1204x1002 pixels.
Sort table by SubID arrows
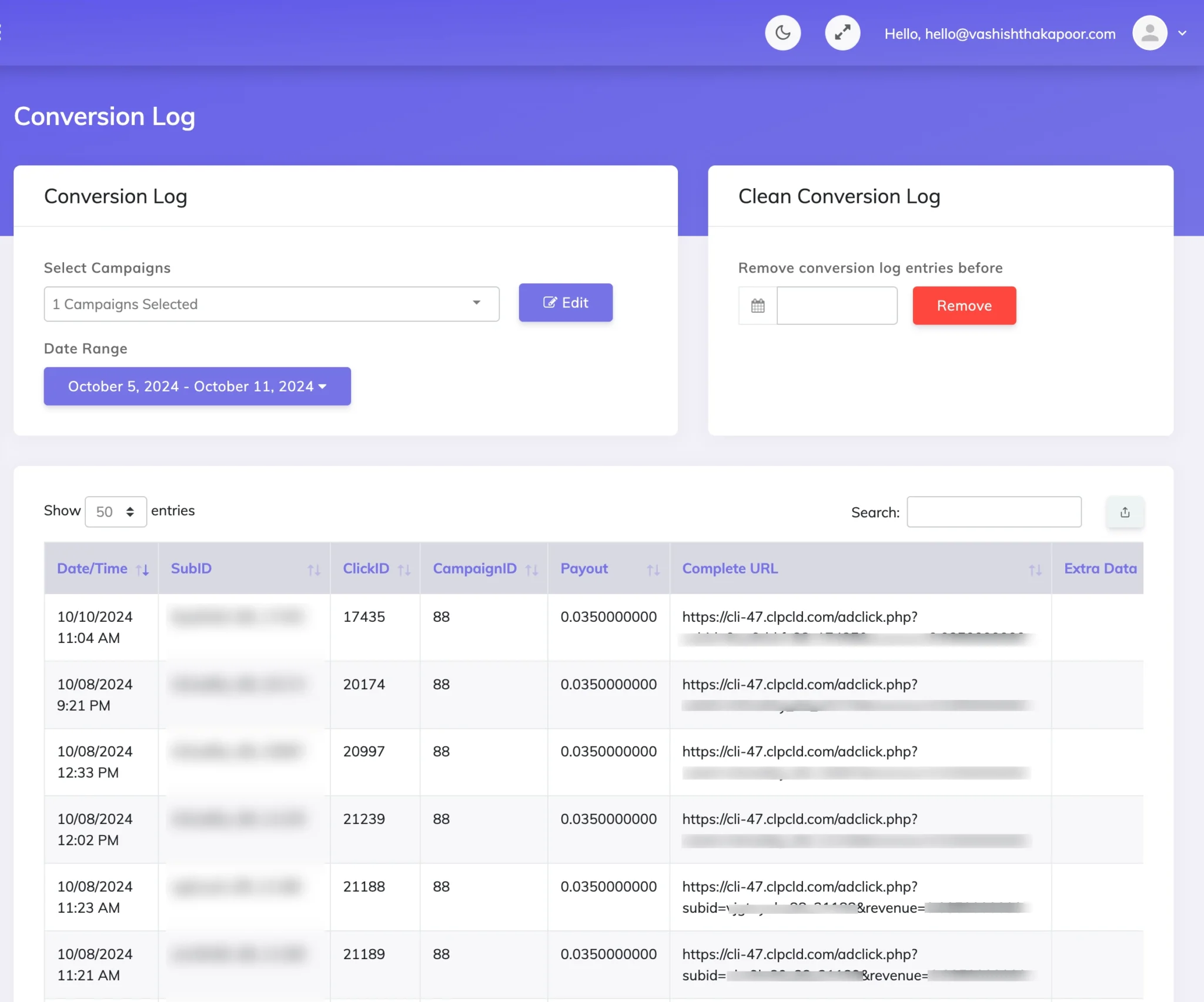coord(313,569)
